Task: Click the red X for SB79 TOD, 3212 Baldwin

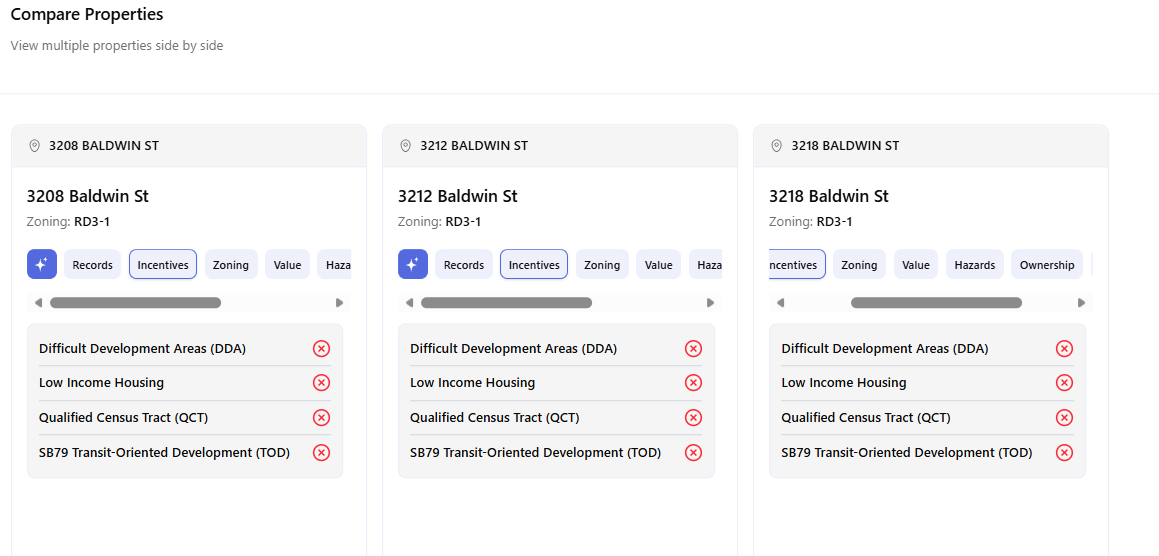Action: coord(693,452)
